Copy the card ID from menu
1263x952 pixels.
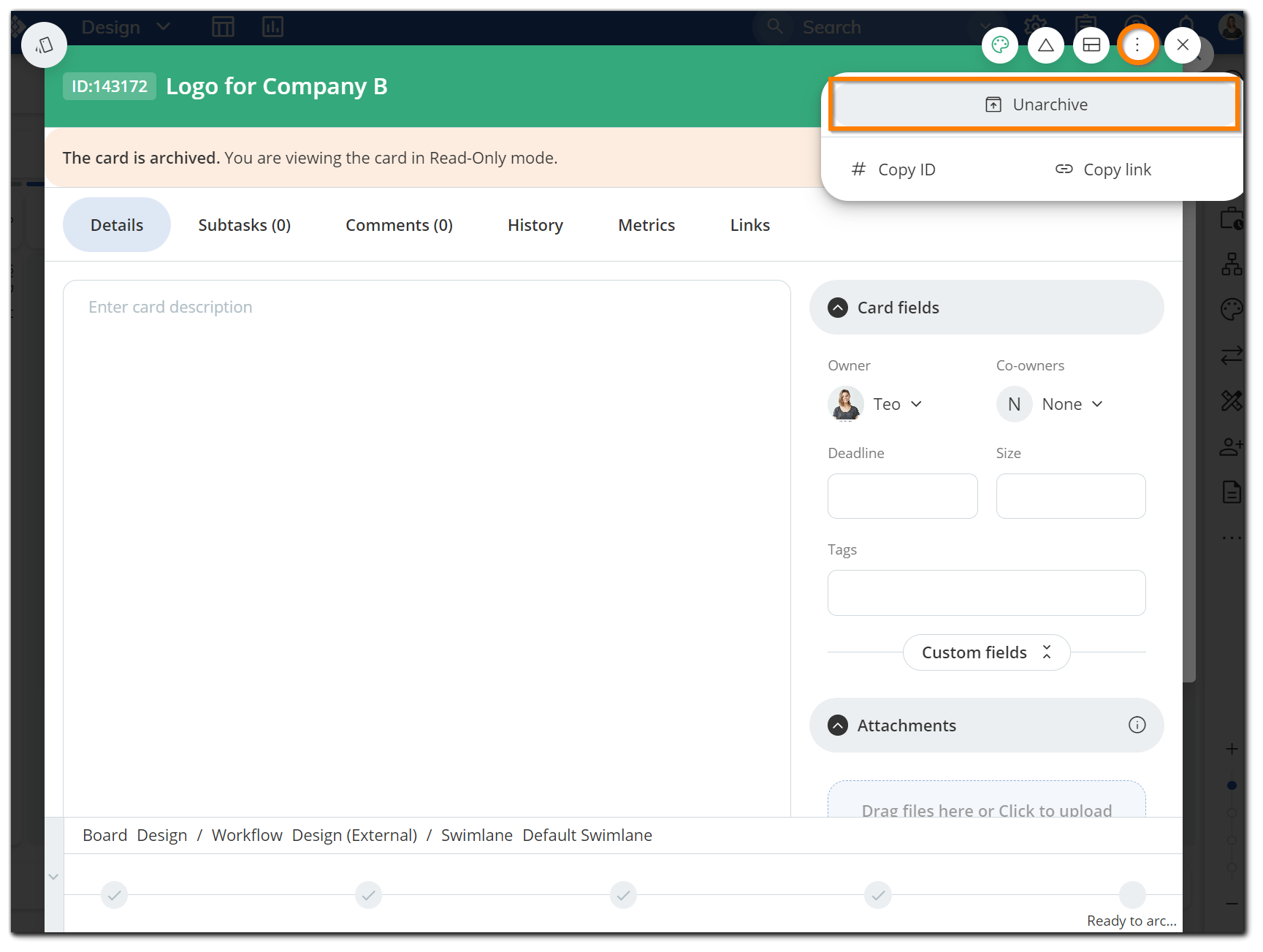tap(893, 170)
